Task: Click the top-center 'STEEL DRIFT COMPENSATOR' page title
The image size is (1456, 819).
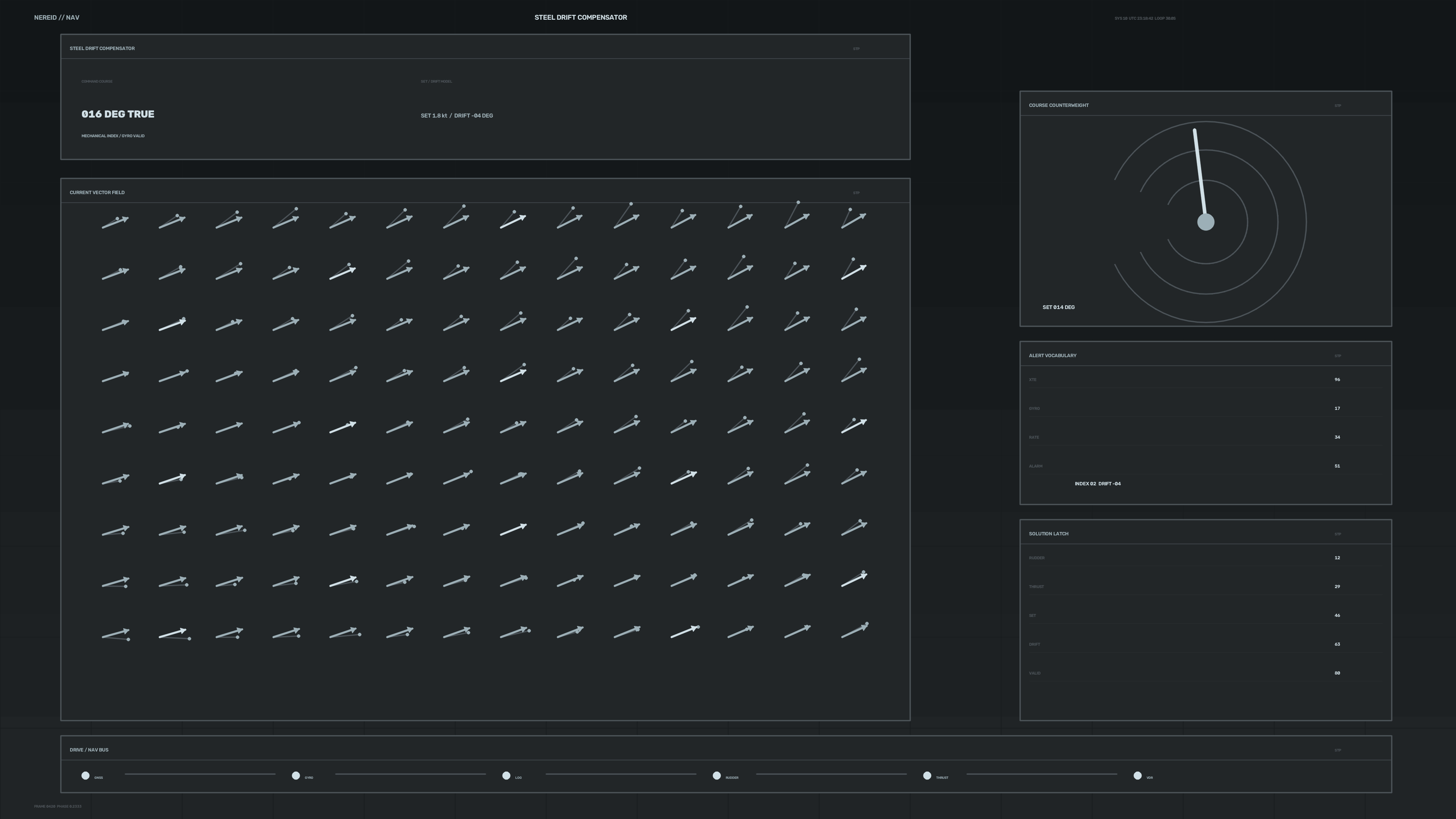Action: pos(581,17)
